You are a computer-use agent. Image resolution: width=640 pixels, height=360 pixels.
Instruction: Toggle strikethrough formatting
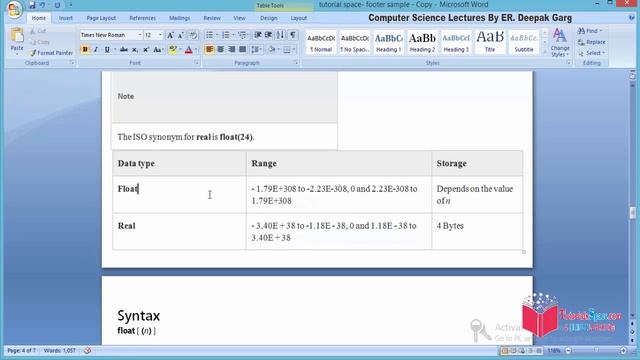click(124, 50)
